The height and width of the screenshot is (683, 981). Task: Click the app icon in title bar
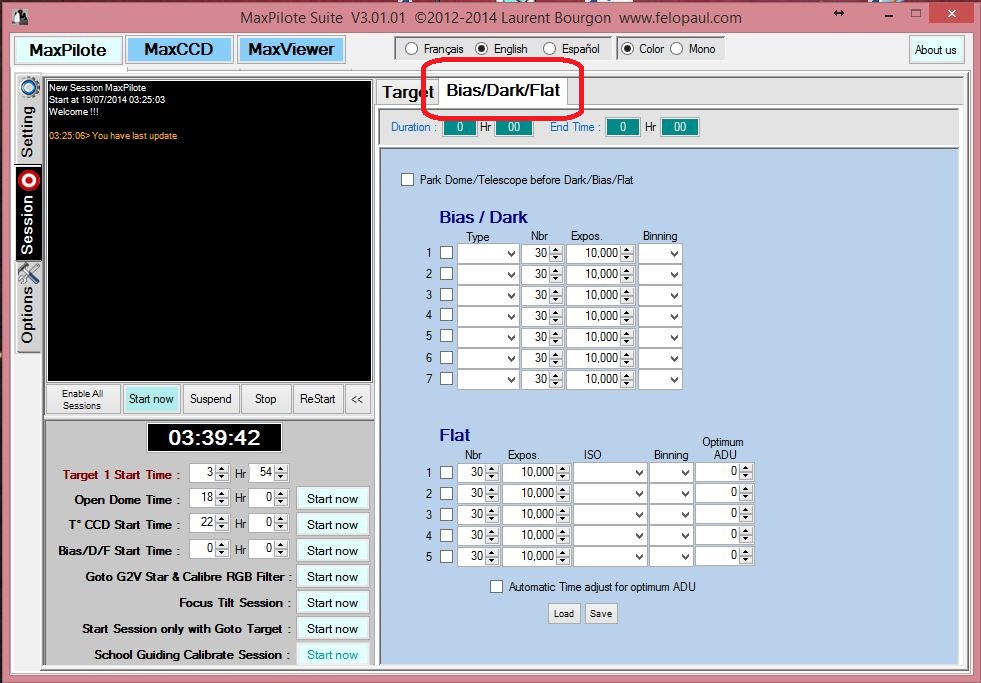pyautogui.click(x=20, y=16)
